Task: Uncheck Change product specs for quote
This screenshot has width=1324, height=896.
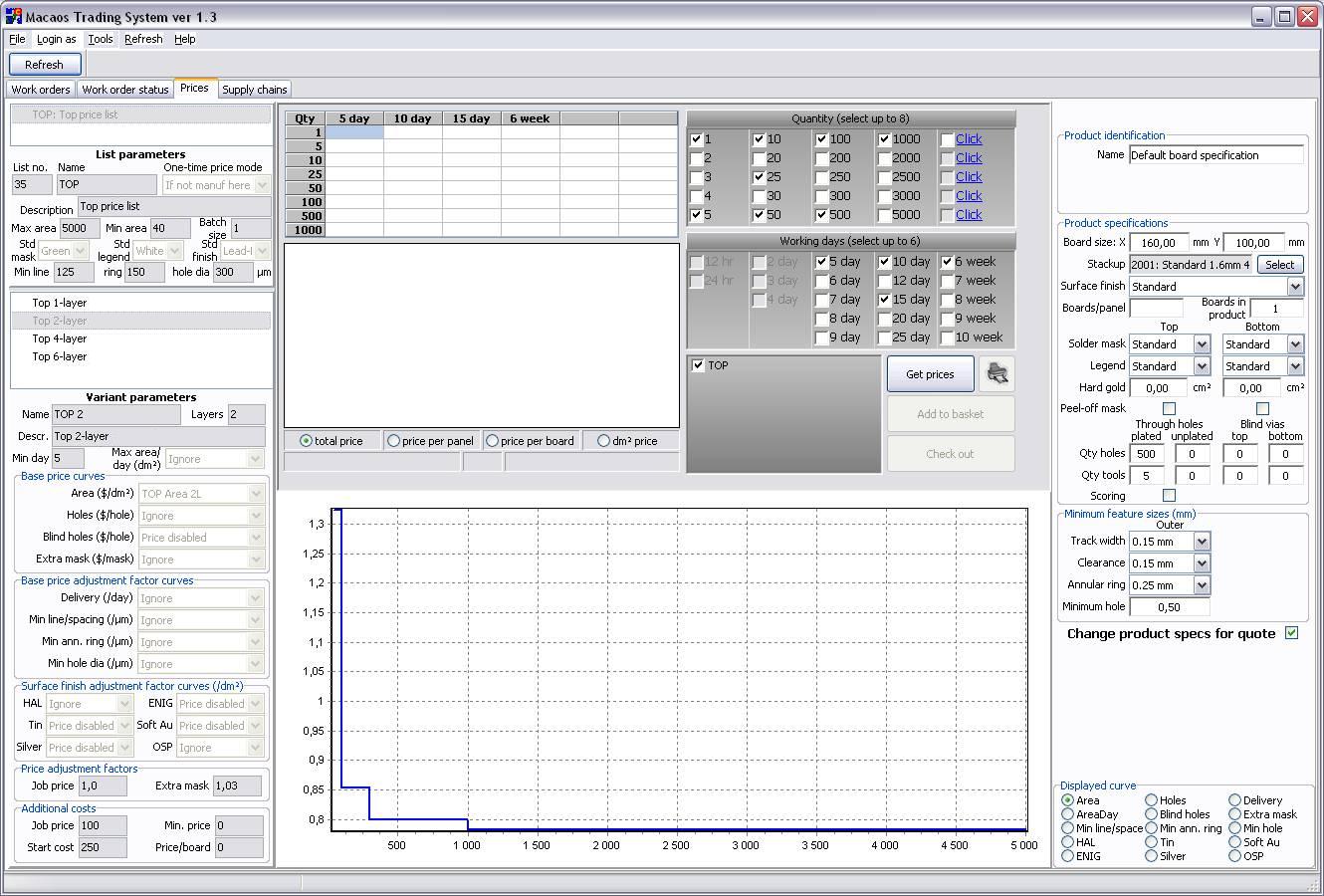Action: click(x=1291, y=633)
